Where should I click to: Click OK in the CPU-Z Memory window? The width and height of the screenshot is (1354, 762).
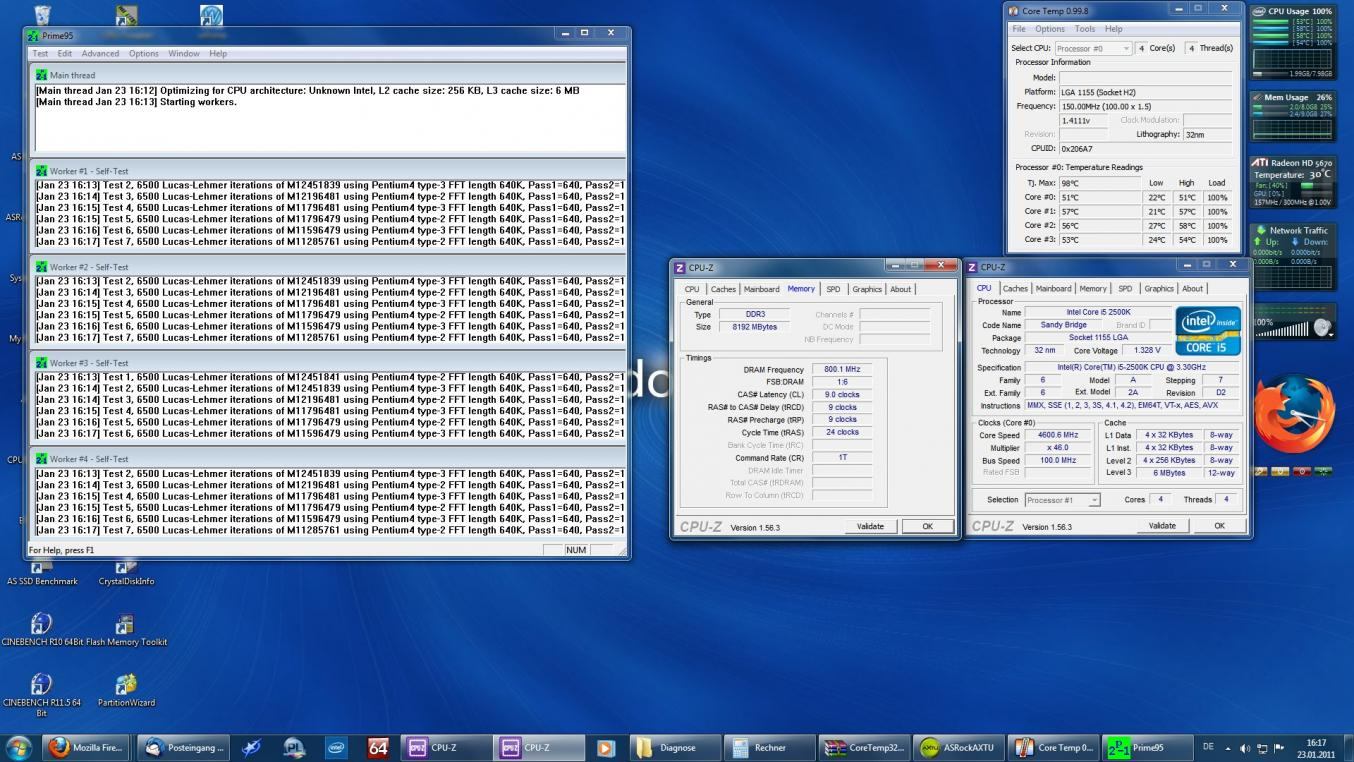[927, 526]
